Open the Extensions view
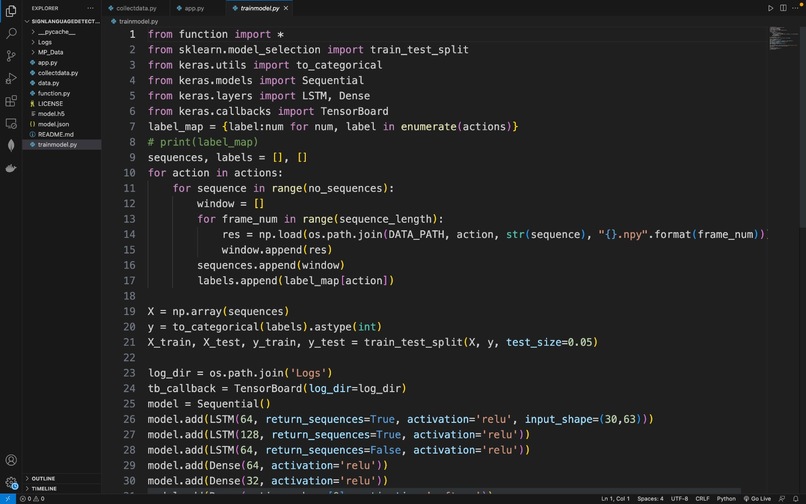 pos(11,101)
